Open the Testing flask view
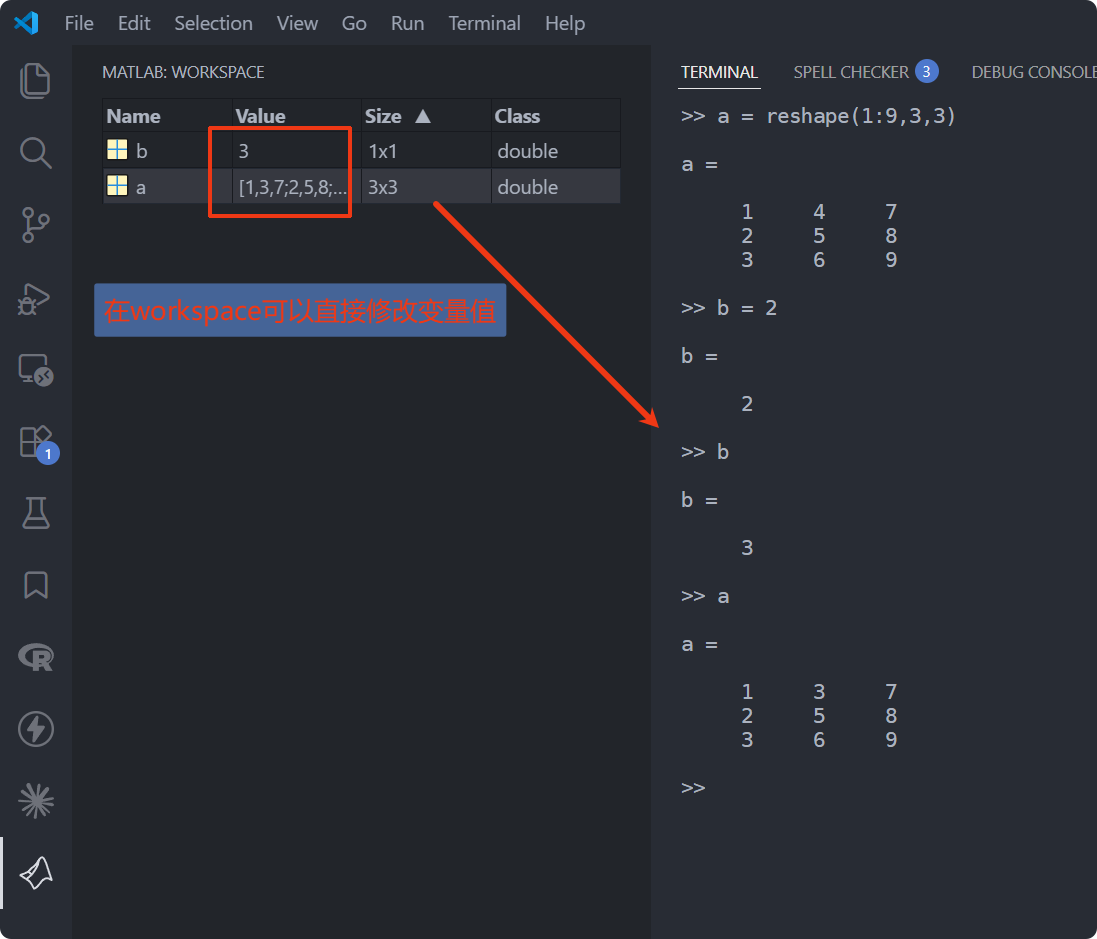The width and height of the screenshot is (1097, 939). (x=35, y=513)
